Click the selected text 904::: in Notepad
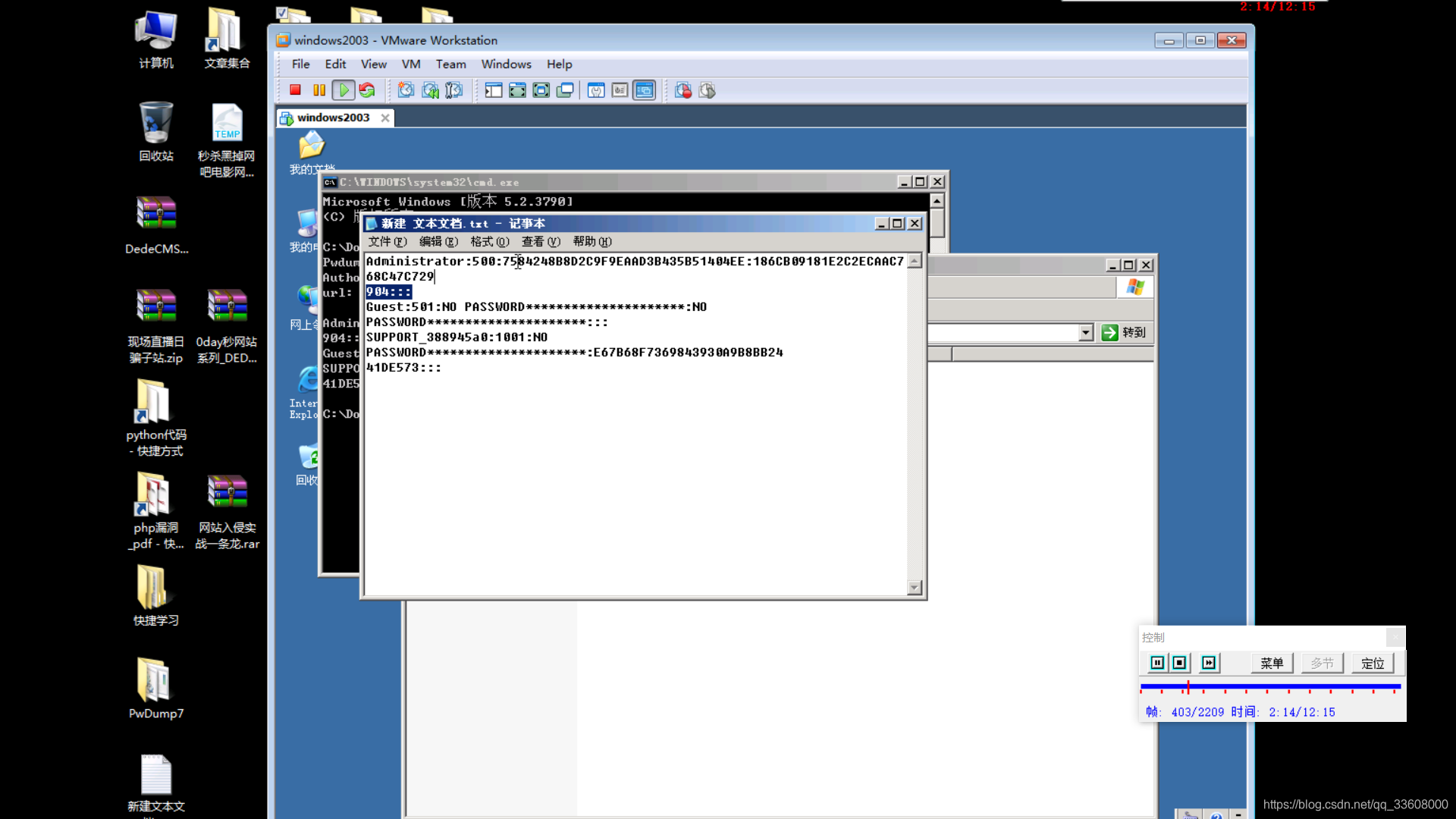Screen dimensions: 1456x819 pyautogui.click(x=388, y=292)
